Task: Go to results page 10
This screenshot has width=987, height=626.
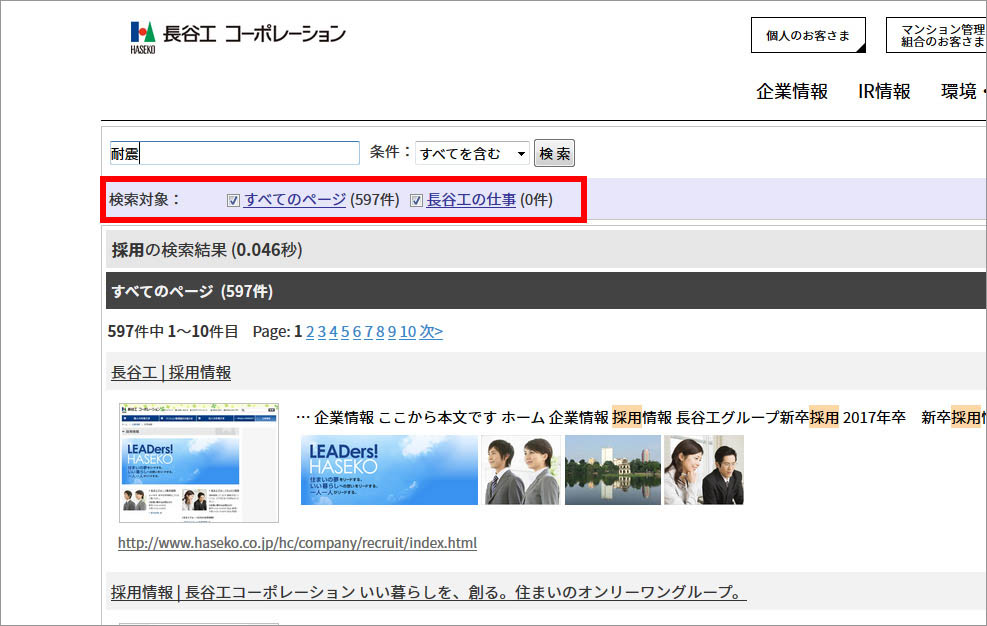Action: click(x=408, y=331)
